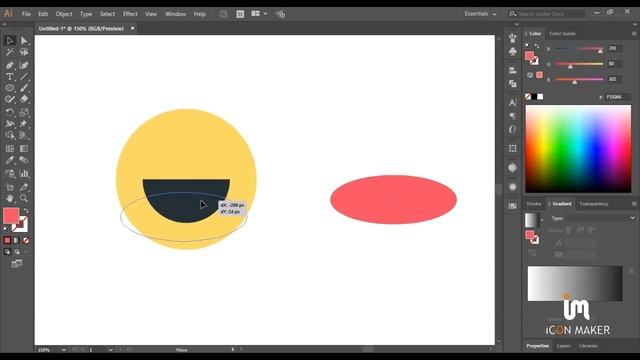The height and width of the screenshot is (360, 640).
Task: Select the Ellipse tool
Action: pyautogui.click(x=10, y=88)
